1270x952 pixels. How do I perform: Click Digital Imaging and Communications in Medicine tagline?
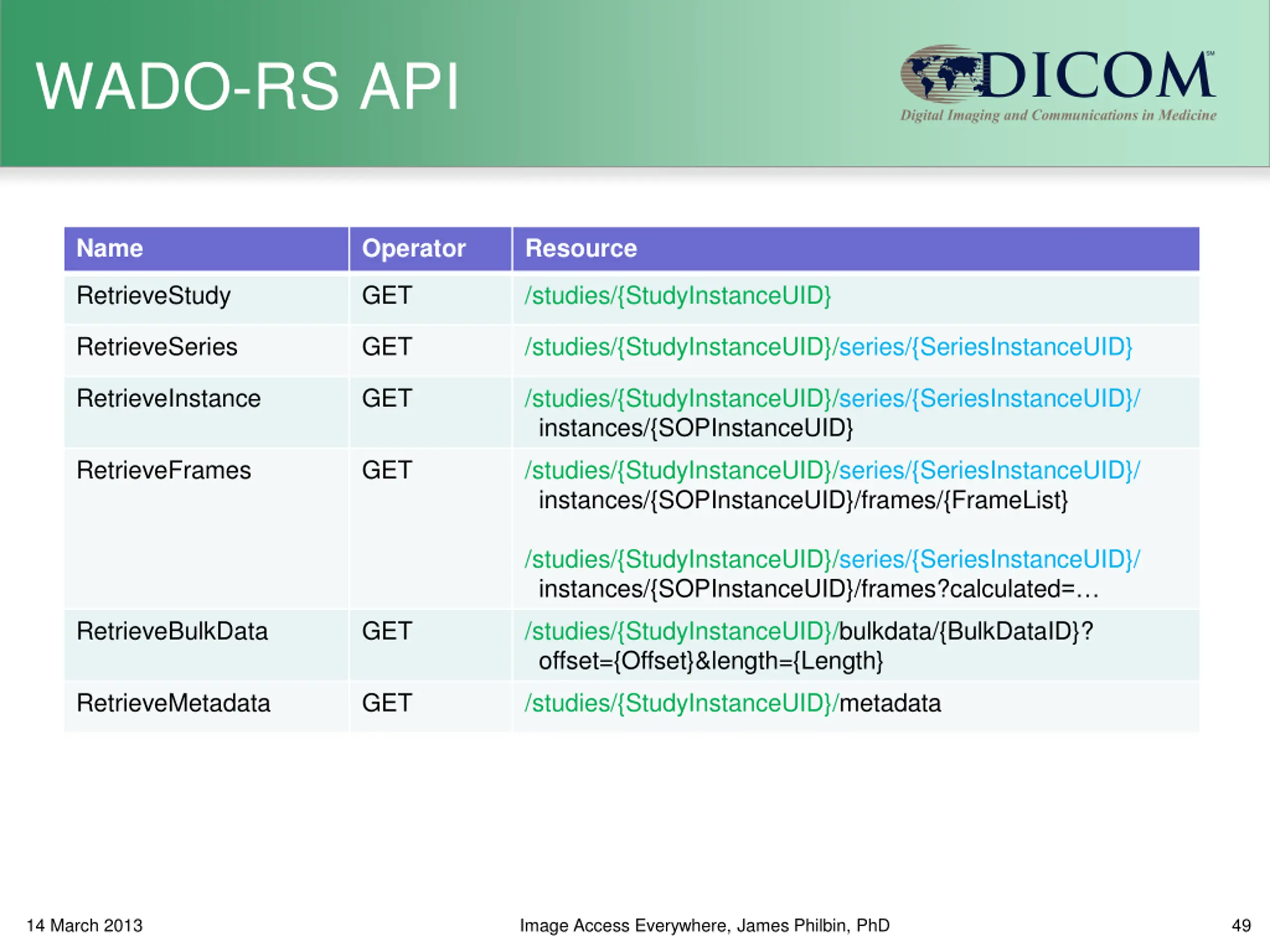pos(1058,116)
